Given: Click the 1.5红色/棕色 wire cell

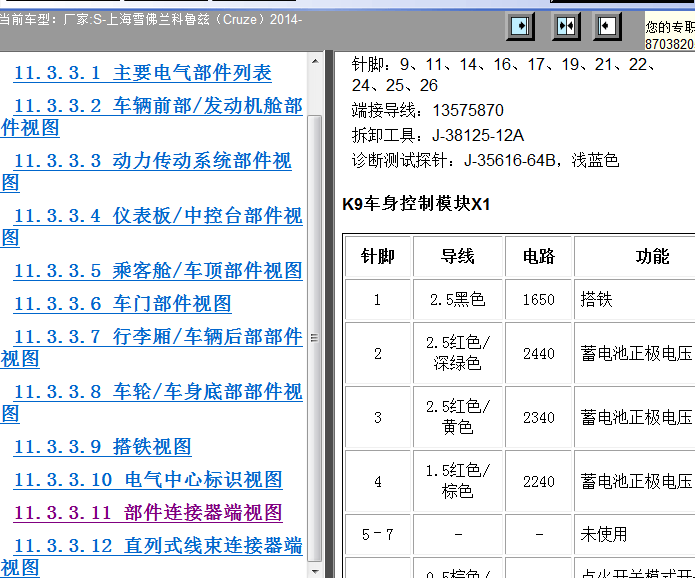Looking at the screenshot, I should 458,481.
